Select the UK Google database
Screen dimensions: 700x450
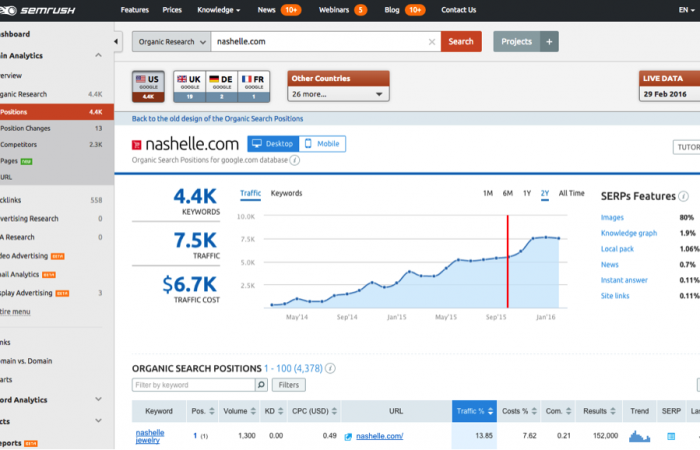point(189,87)
